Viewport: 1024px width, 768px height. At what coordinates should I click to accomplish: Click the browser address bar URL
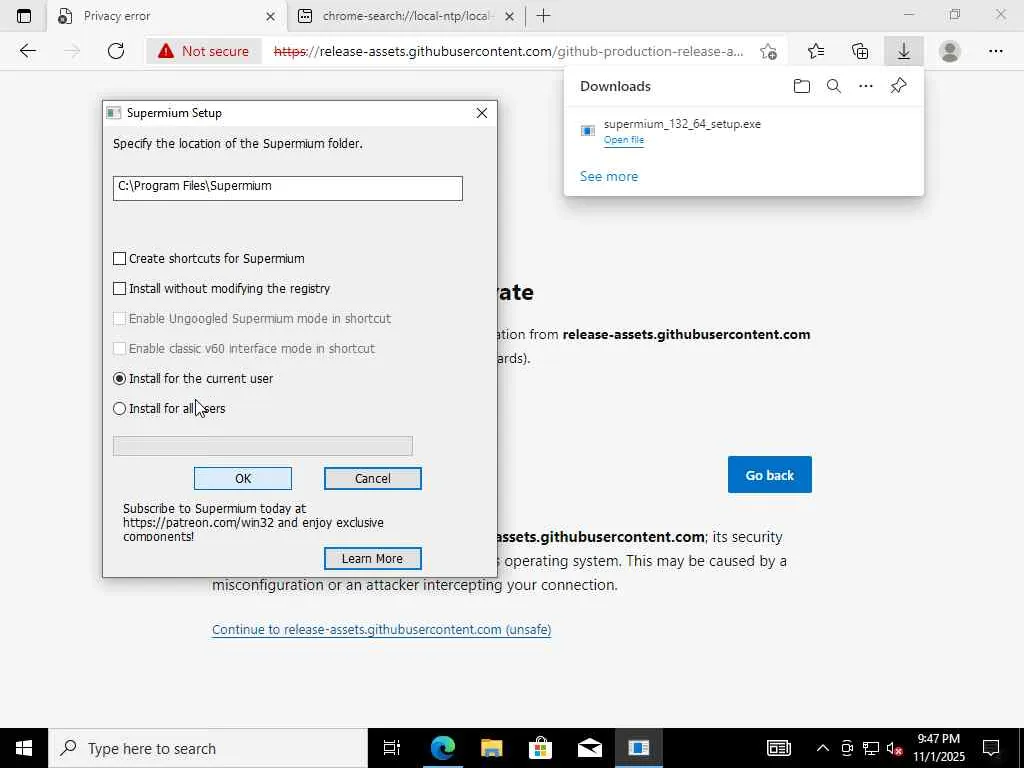click(x=508, y=51)
